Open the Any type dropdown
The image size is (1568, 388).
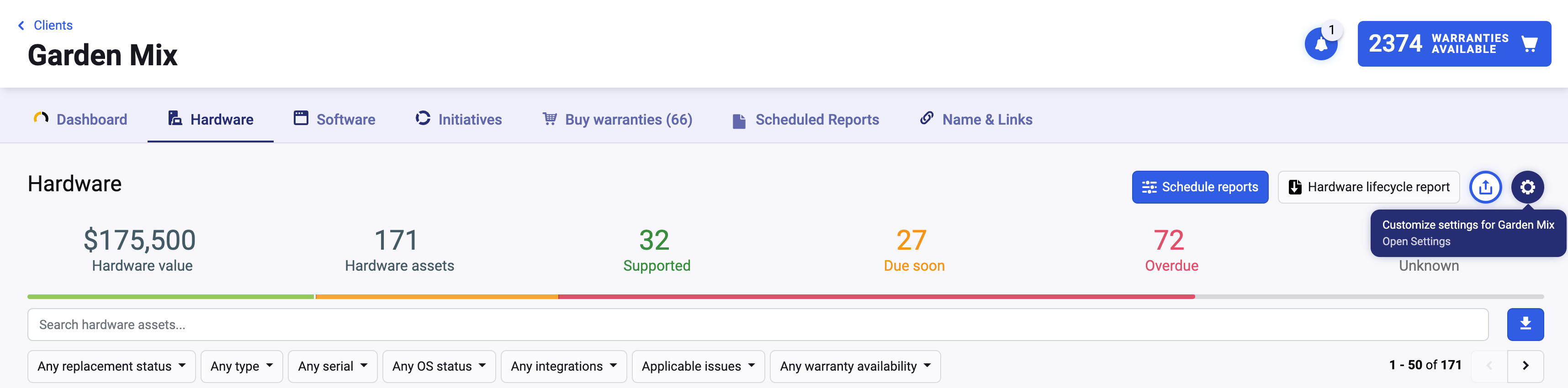[x=242, y=366]
